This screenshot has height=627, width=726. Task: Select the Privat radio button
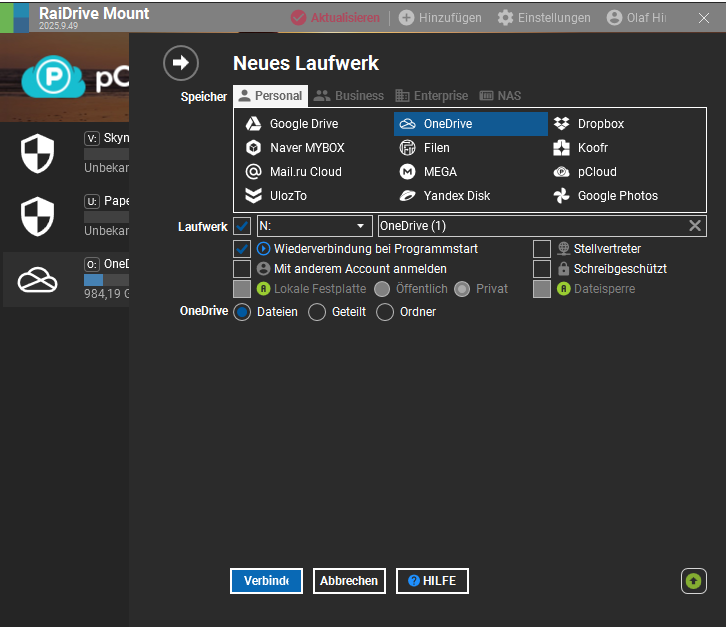point(462,289)
